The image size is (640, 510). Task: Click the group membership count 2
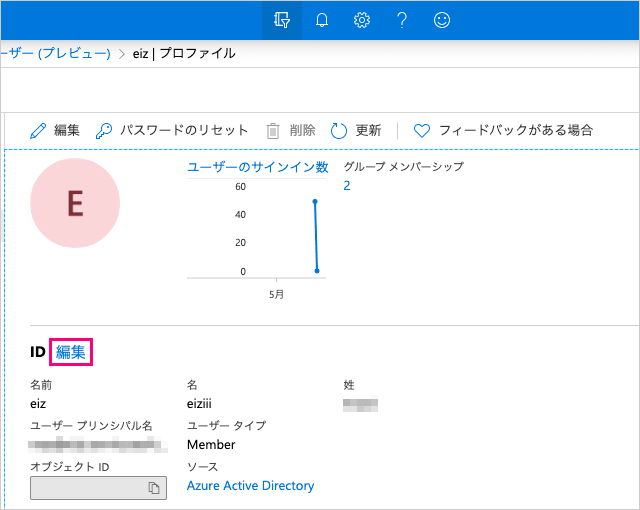[347, 185]
